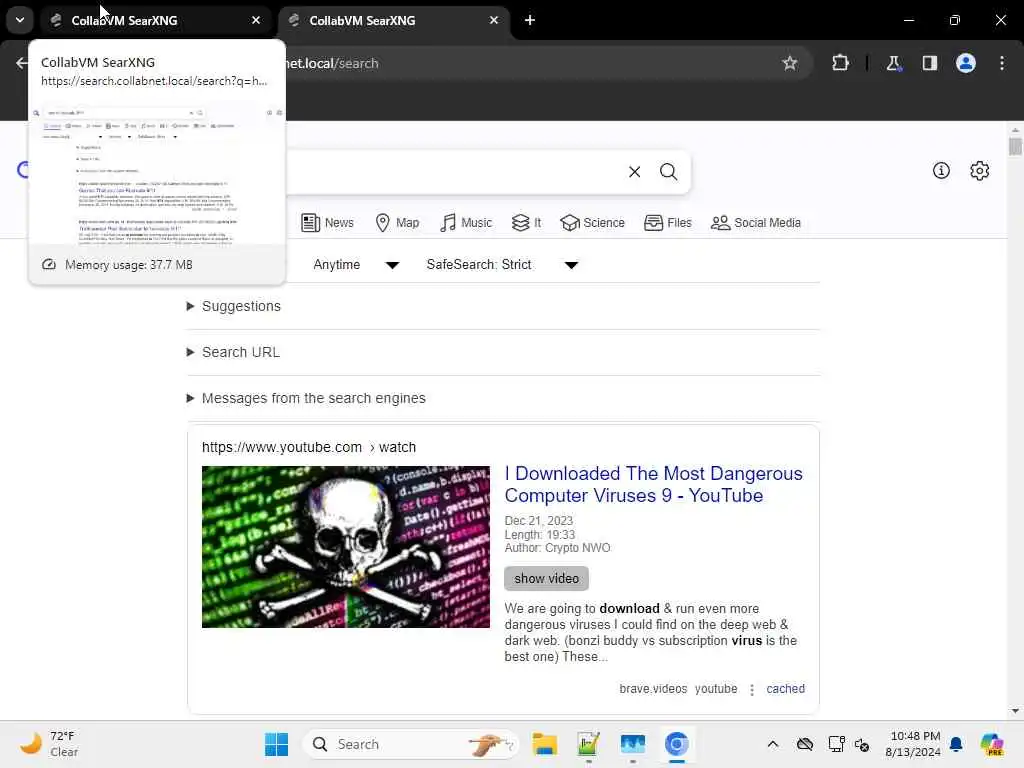Open the clock showing 10:48 PM
This screenshot has height=768, width=1024.
912,744
